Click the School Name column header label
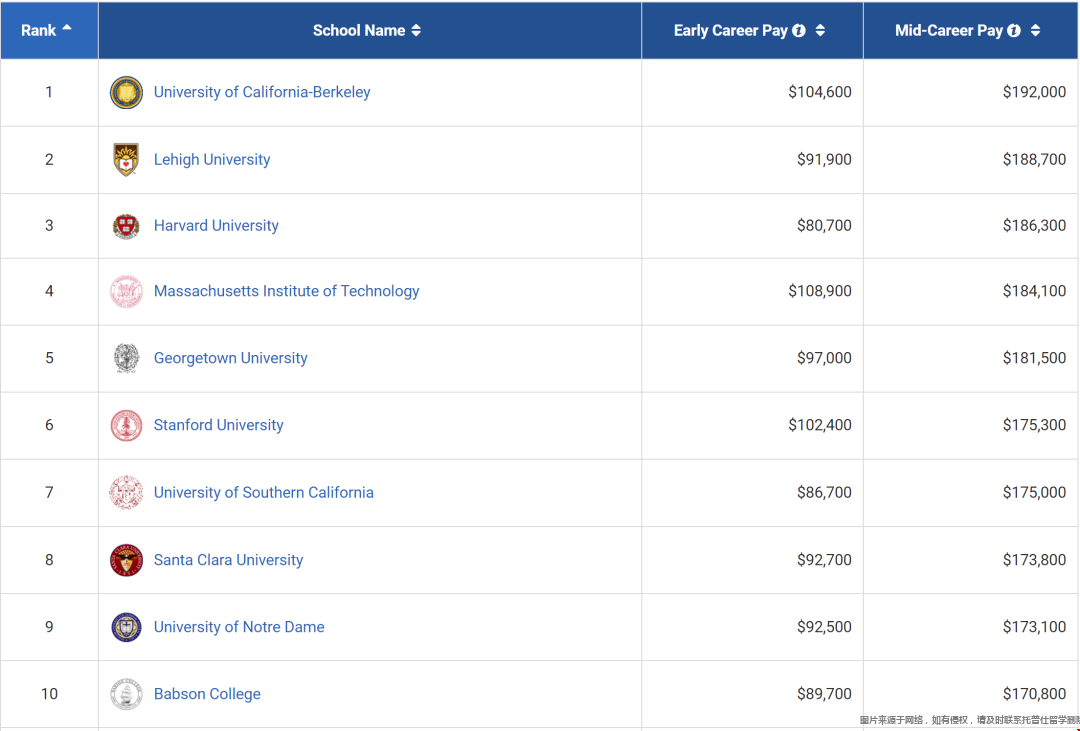Image resolution: width=1080 pixels, height=731 pixels. coord(359,30)
